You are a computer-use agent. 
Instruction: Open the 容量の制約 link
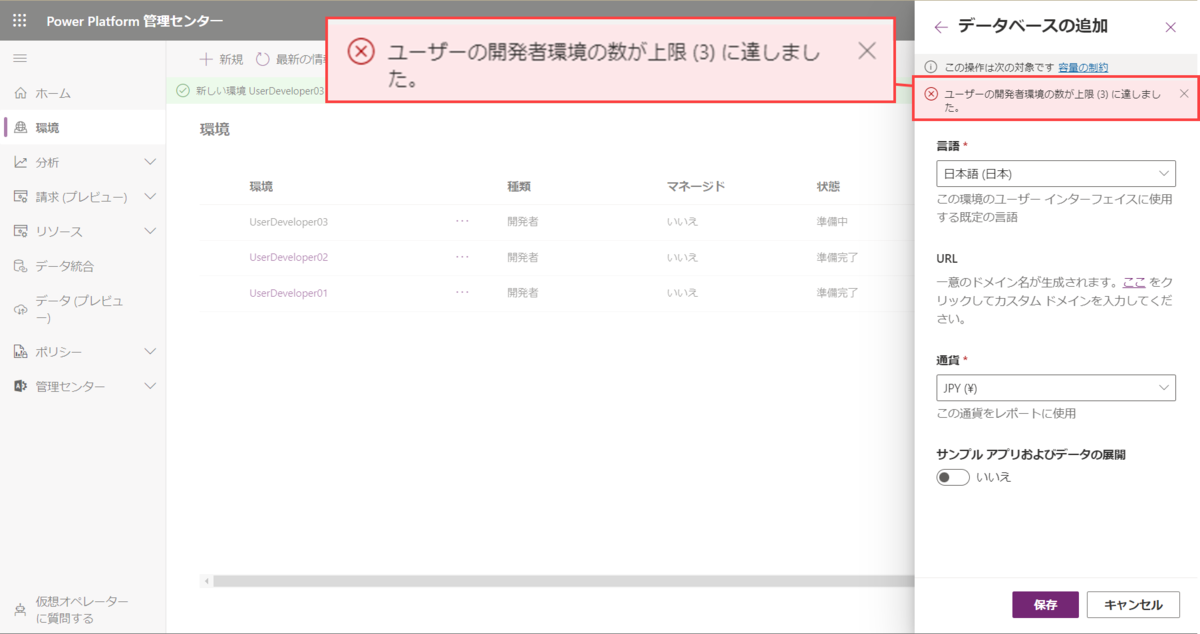point(1083,67)
